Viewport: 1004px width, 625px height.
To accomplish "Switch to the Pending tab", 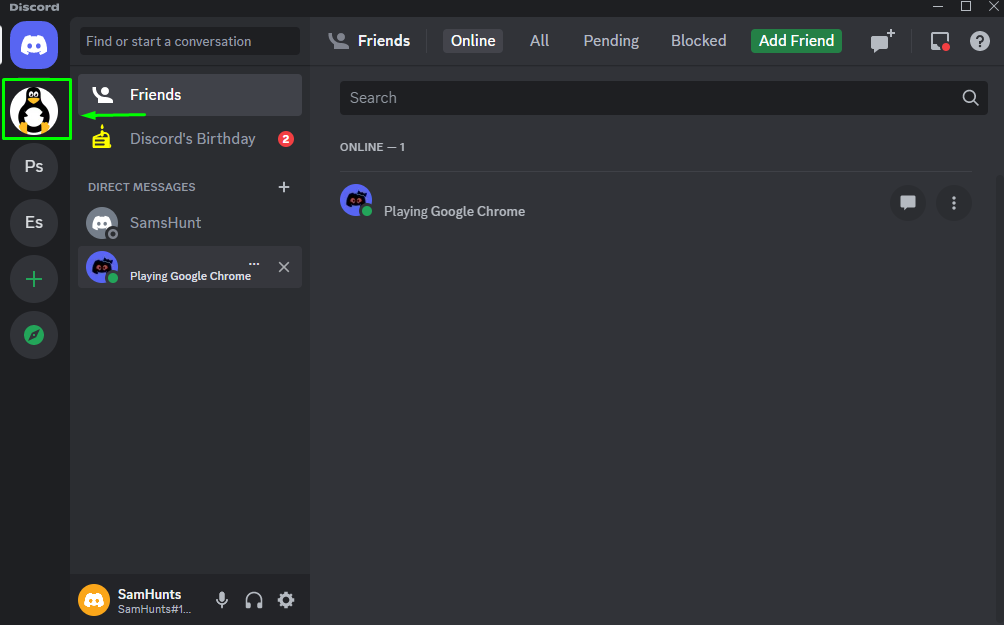I will [611, 41].
